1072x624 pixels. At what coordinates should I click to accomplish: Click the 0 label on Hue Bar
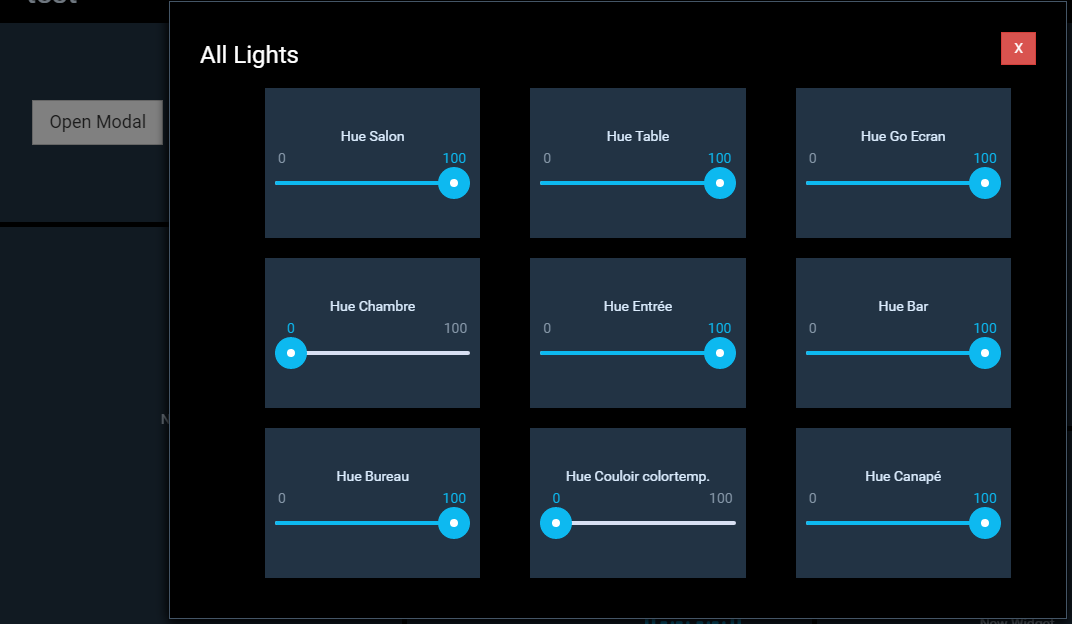pos(812,328)
